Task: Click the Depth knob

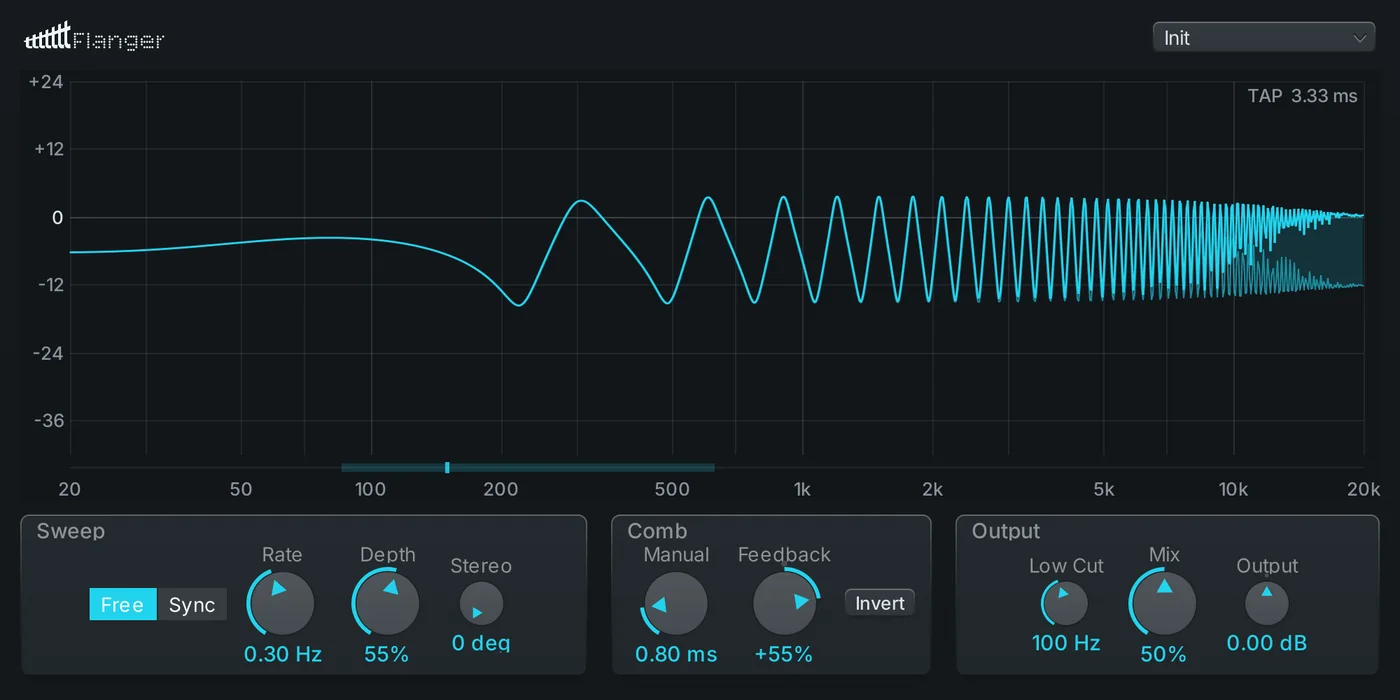Action: 386,603
